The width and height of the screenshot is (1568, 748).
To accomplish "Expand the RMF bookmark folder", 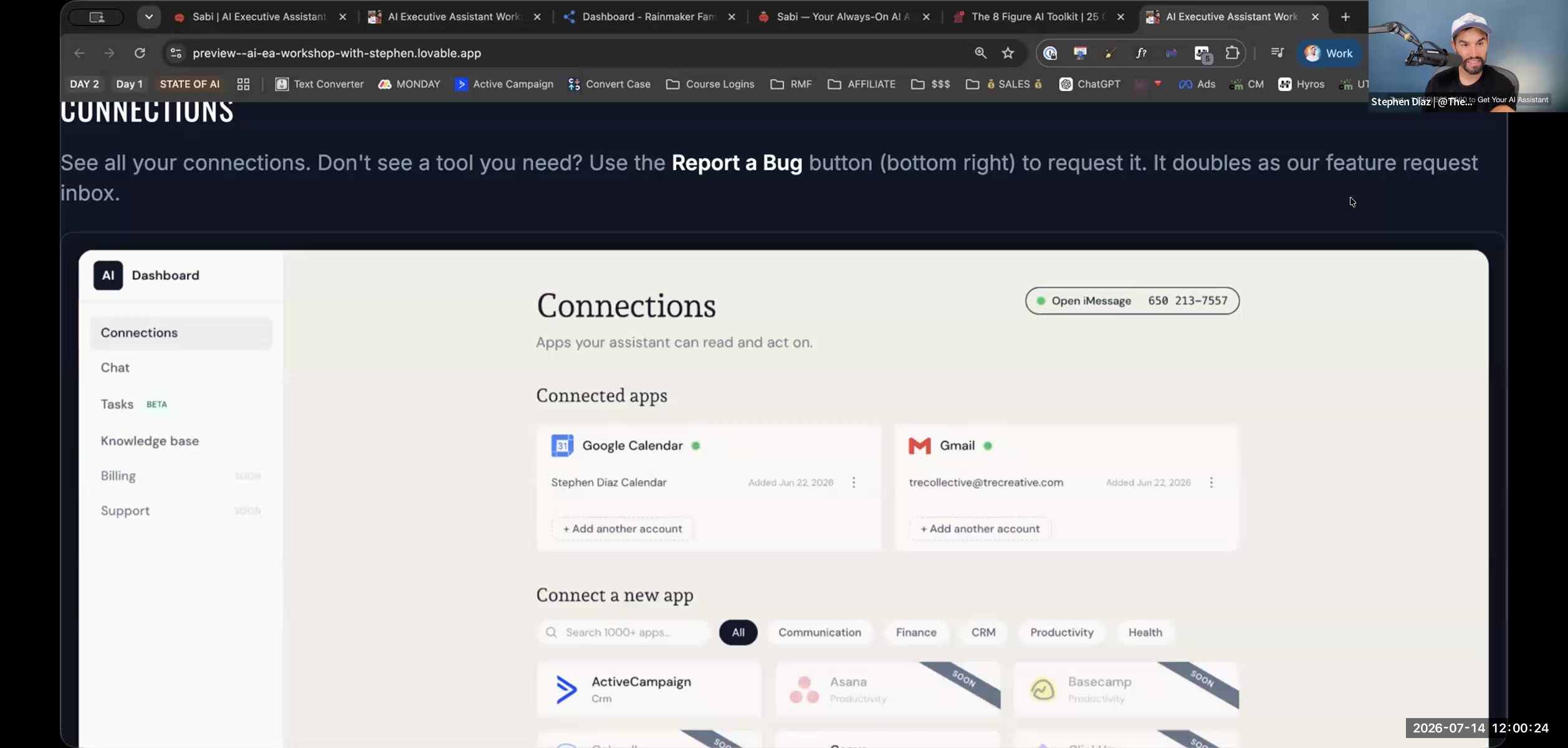I will point(791,84).
